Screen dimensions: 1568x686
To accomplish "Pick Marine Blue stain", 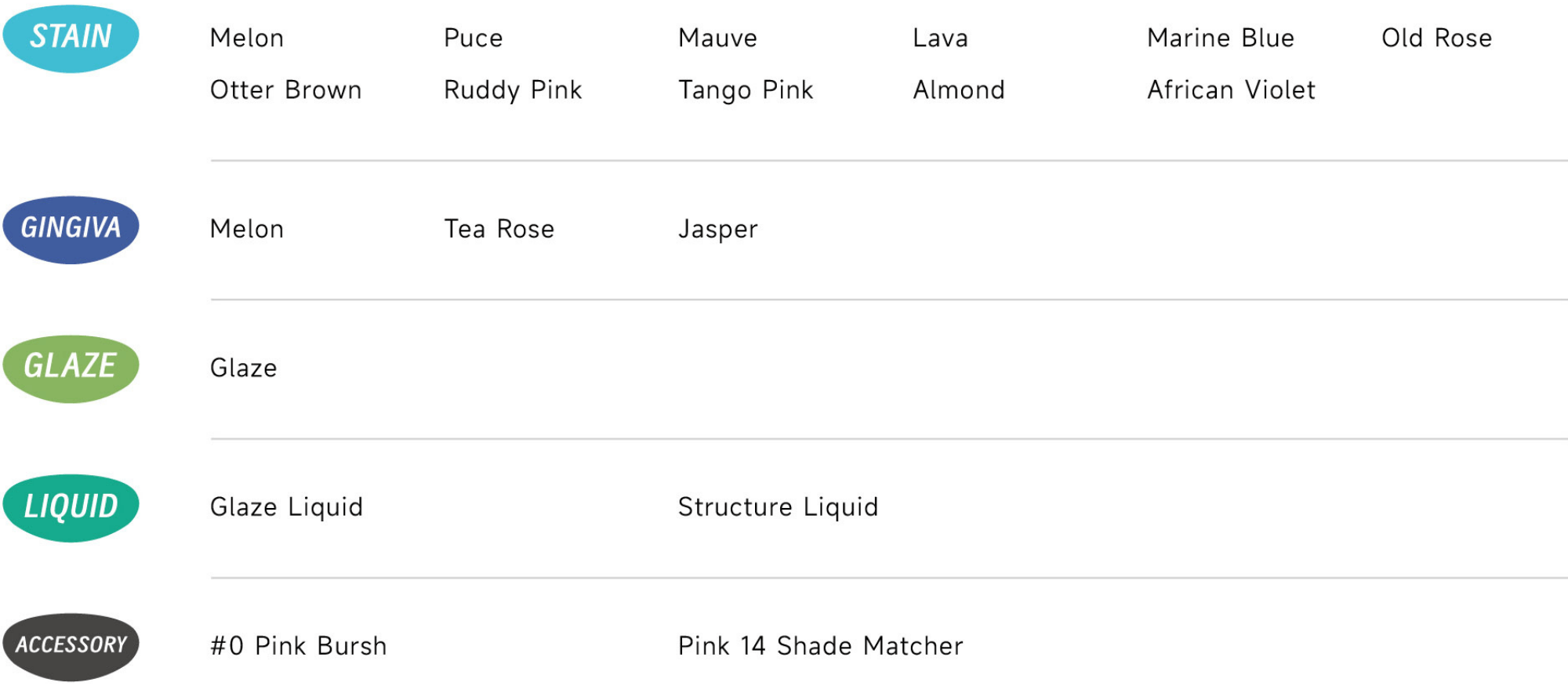I will point(1221,38).
